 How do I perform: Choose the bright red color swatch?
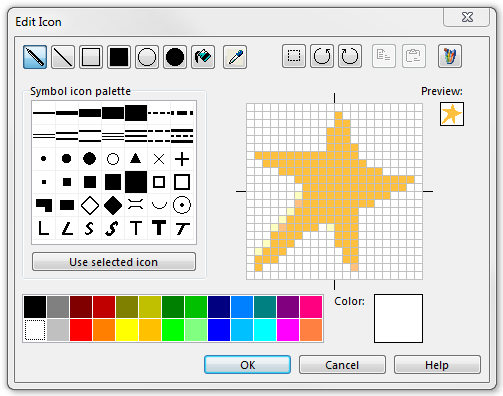coord(81,330)
